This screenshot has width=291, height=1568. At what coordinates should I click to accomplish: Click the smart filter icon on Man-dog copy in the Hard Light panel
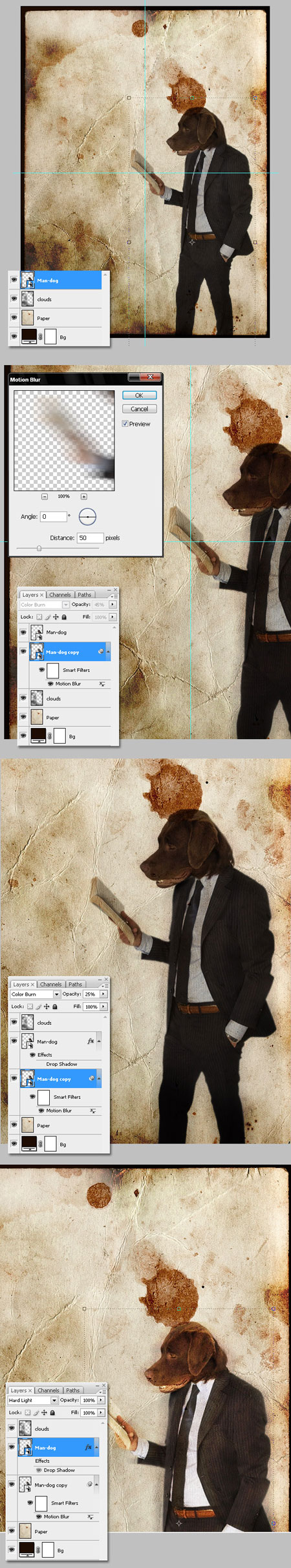[x=89, y=1484]
